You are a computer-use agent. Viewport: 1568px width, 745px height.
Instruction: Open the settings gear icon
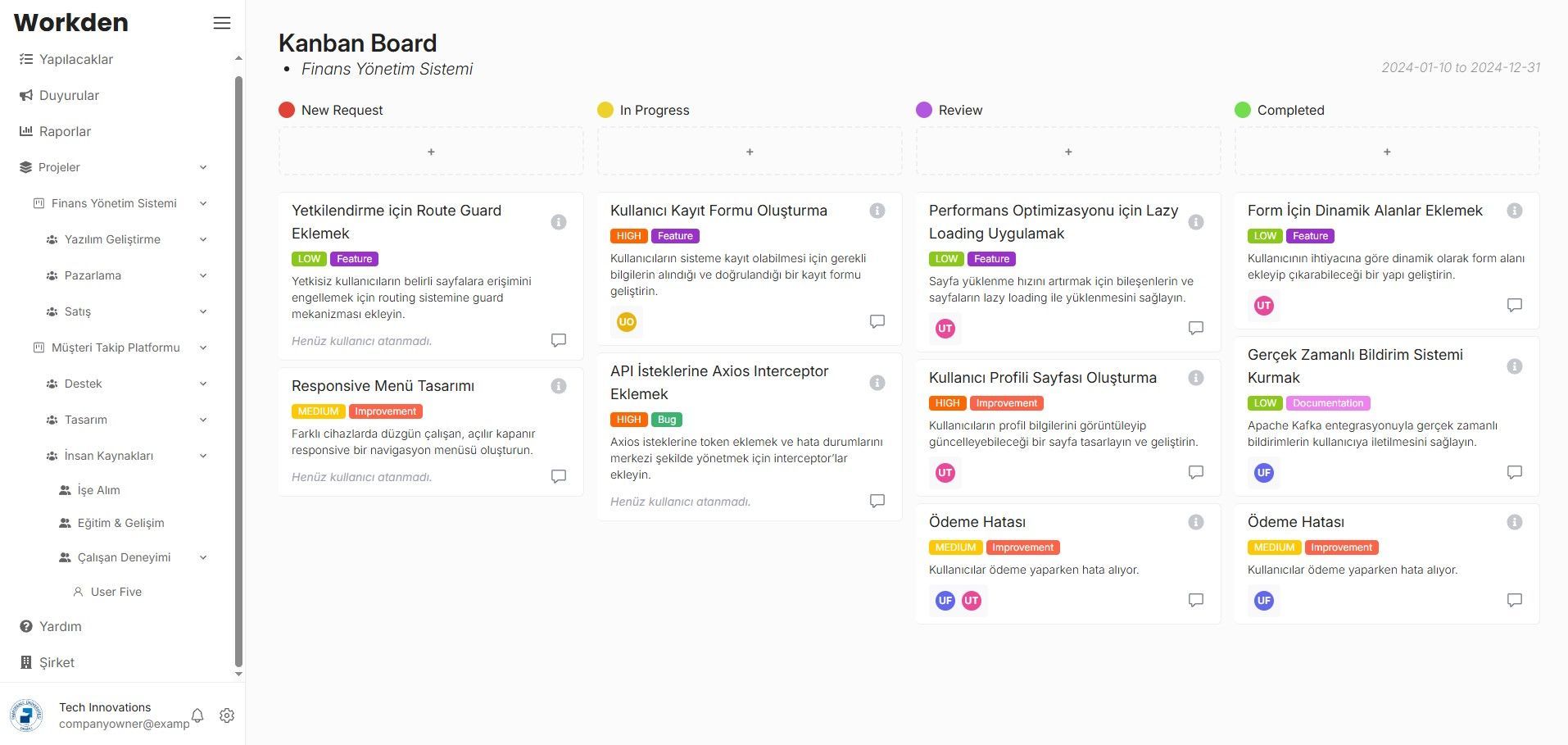coord(227,715)
